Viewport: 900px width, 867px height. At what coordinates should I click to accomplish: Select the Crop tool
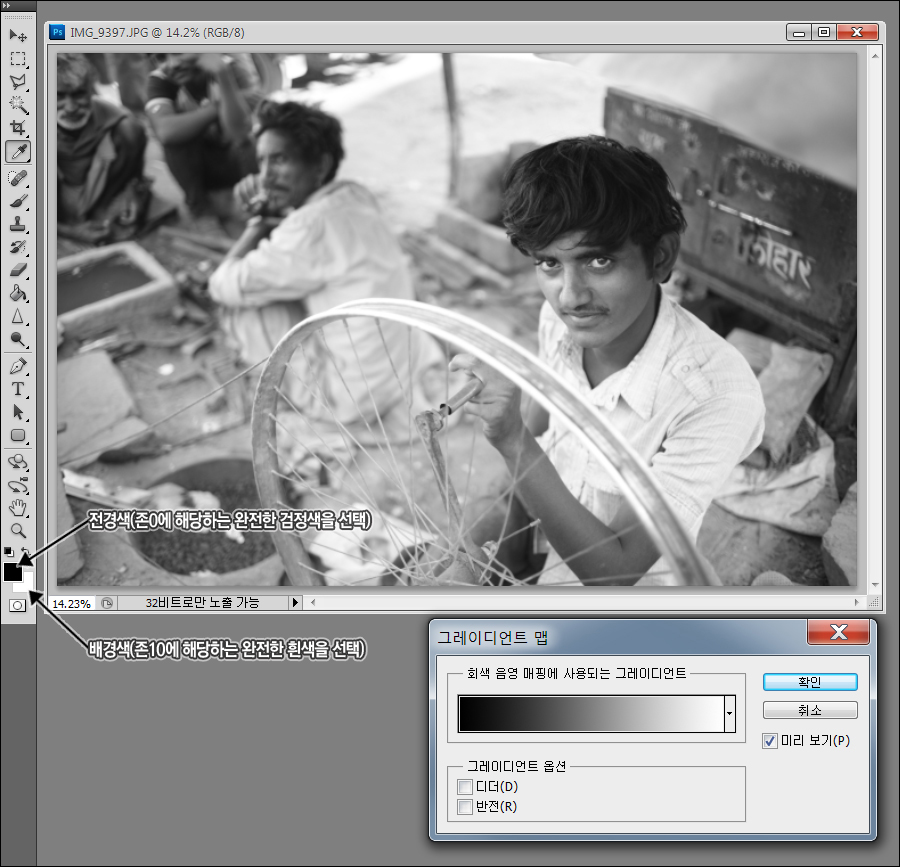(x=18, y=127)
